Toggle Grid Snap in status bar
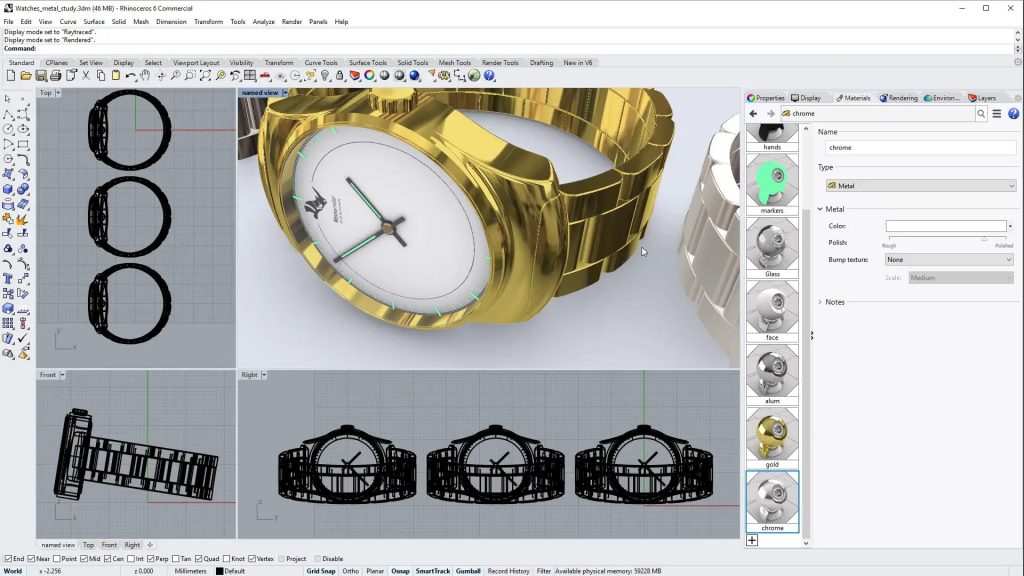Image resolution: width=1024 pixels, height=576 pixels. pos(320,571)
